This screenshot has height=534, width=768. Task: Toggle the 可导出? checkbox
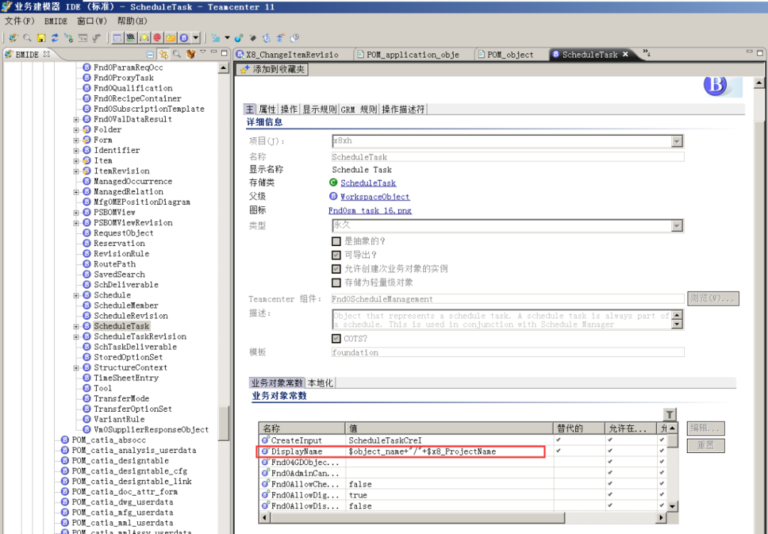[336, 255]
